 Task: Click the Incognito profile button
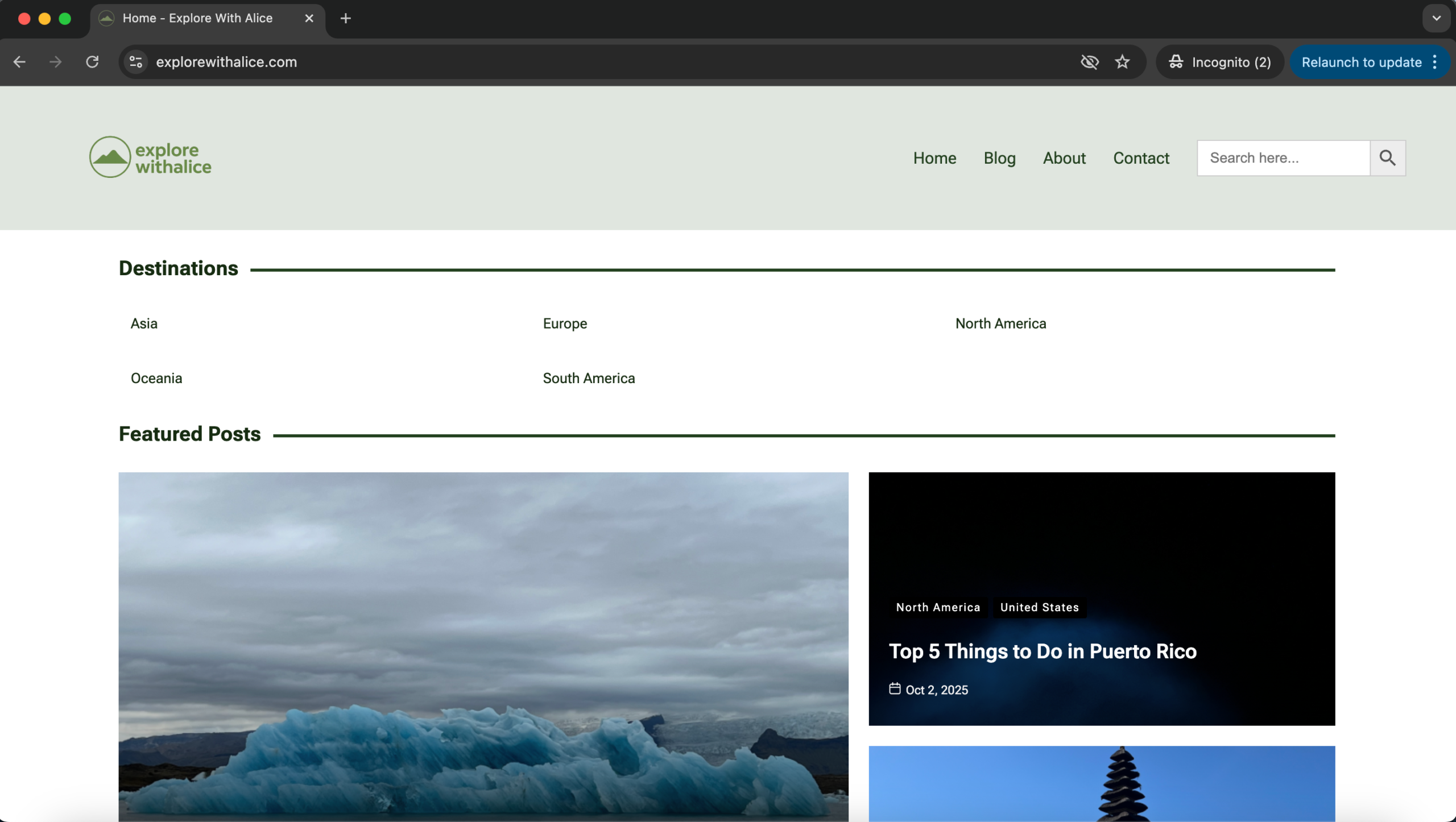pyautogui.click(x=1220, y=62)
